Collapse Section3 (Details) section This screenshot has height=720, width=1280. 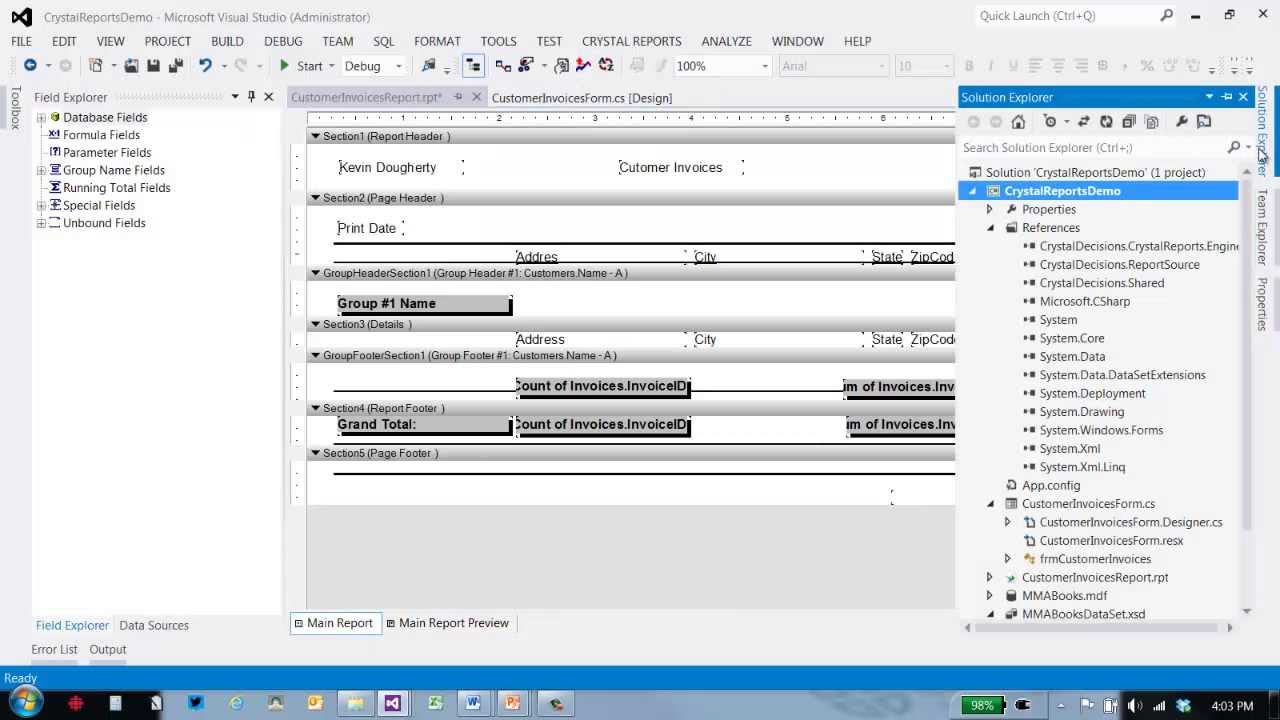point(315,324)
